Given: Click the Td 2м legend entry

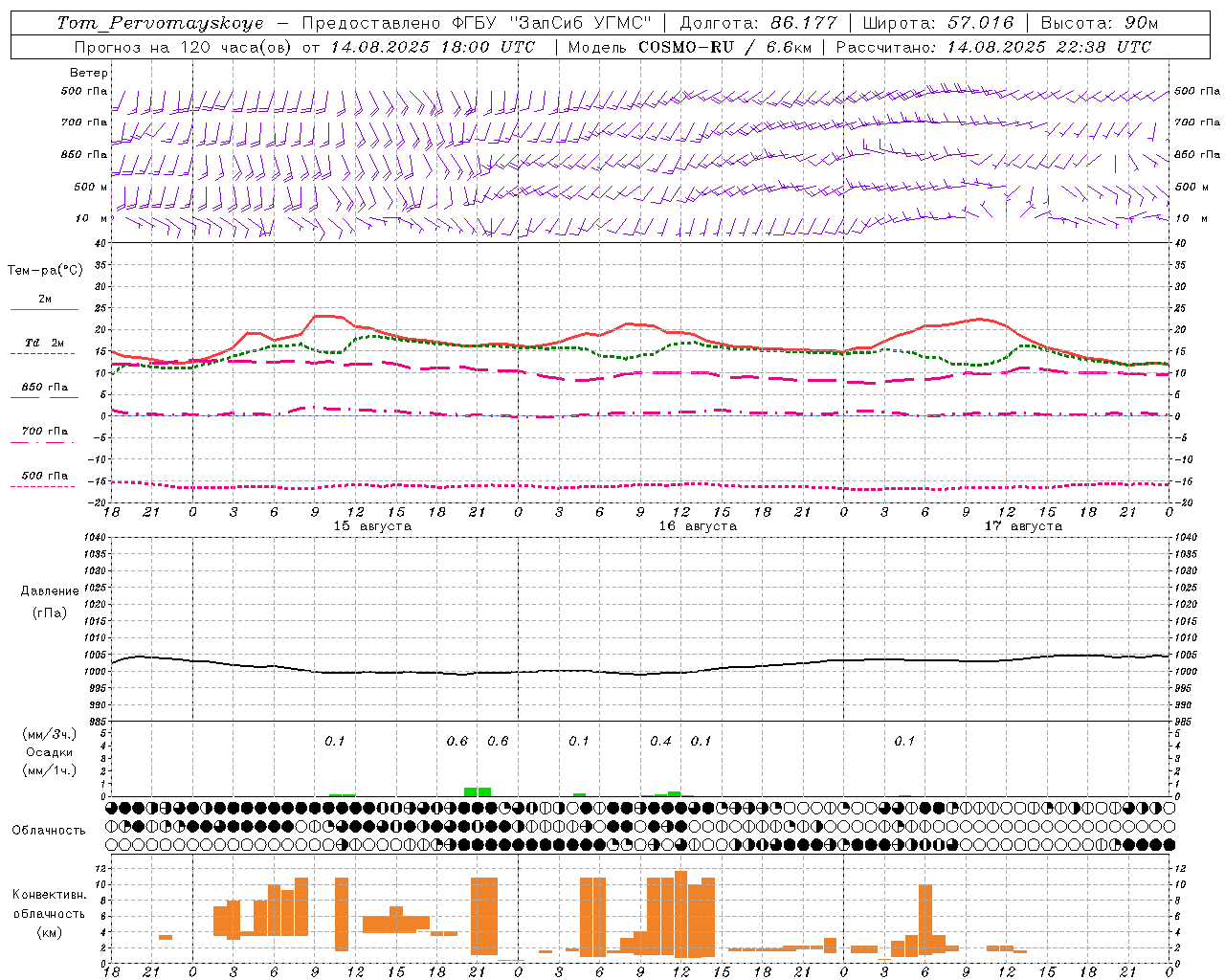Looking at the screenshot, I should pyautogui.click(x=44, y=343).
